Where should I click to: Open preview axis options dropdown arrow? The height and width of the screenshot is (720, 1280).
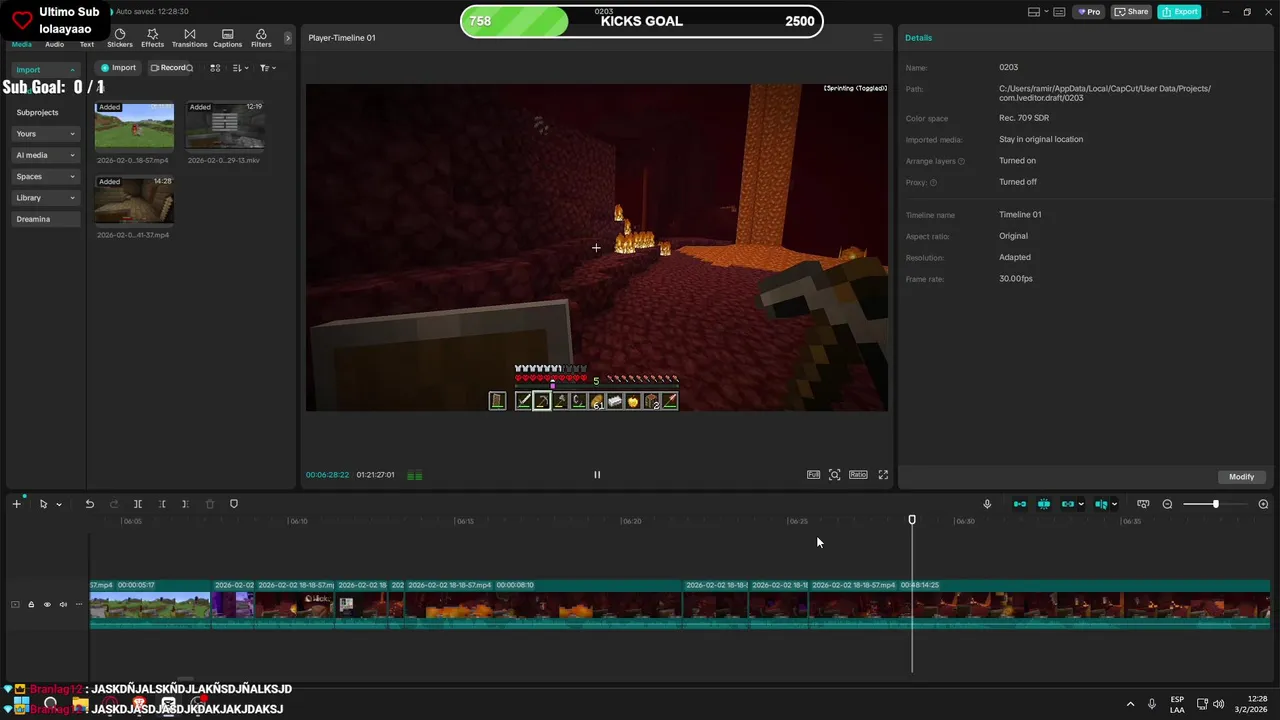pos(1114,505)
